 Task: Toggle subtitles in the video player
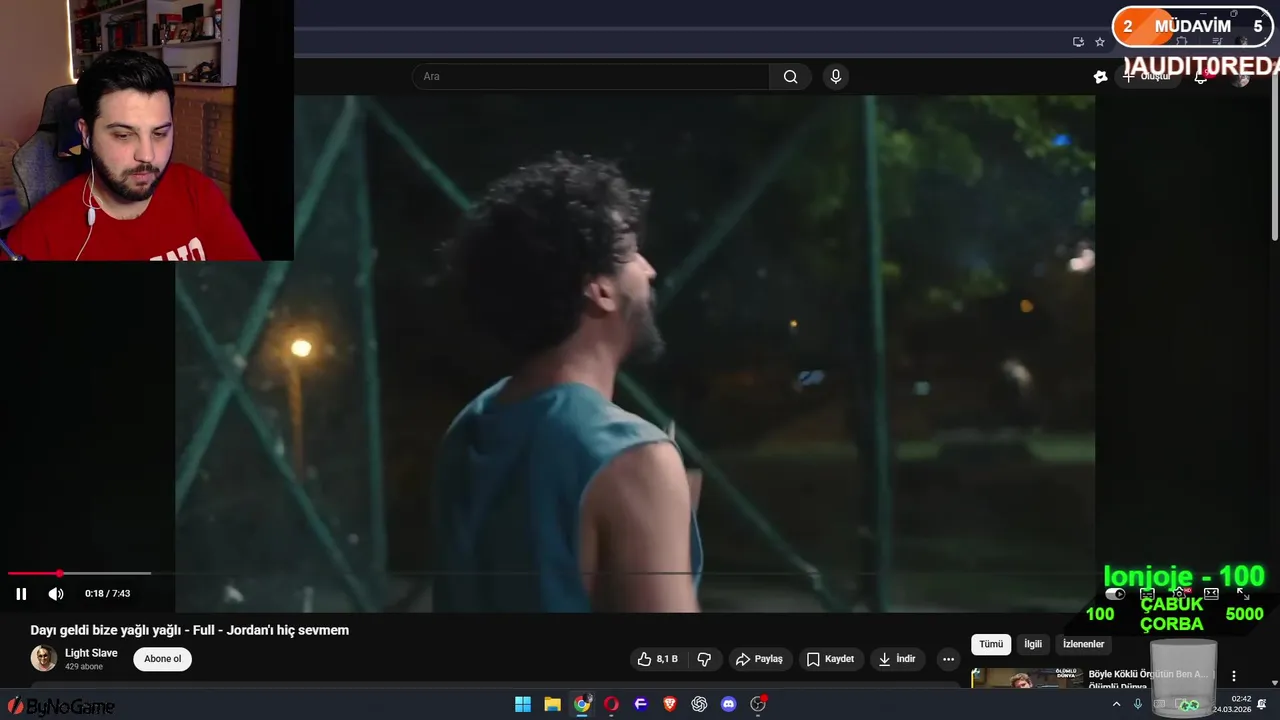click(x=1147, y=594)
